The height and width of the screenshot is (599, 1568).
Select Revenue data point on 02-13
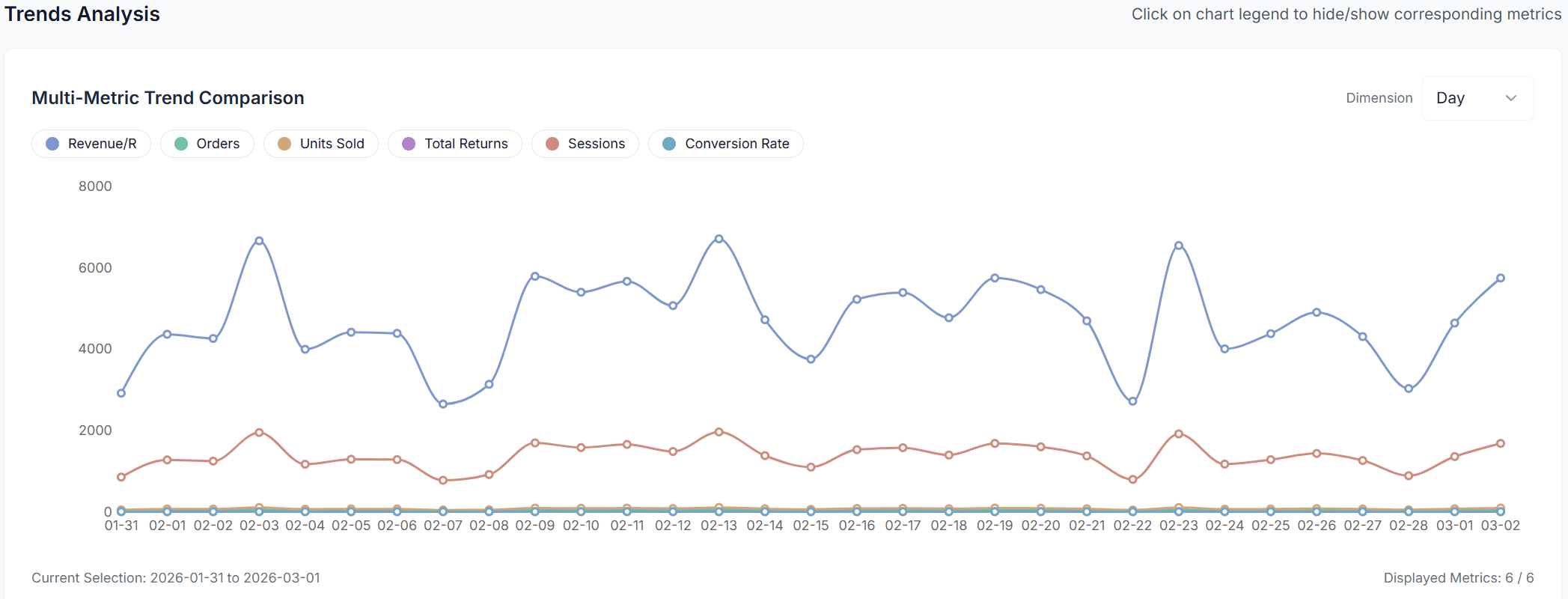(719, 239)
